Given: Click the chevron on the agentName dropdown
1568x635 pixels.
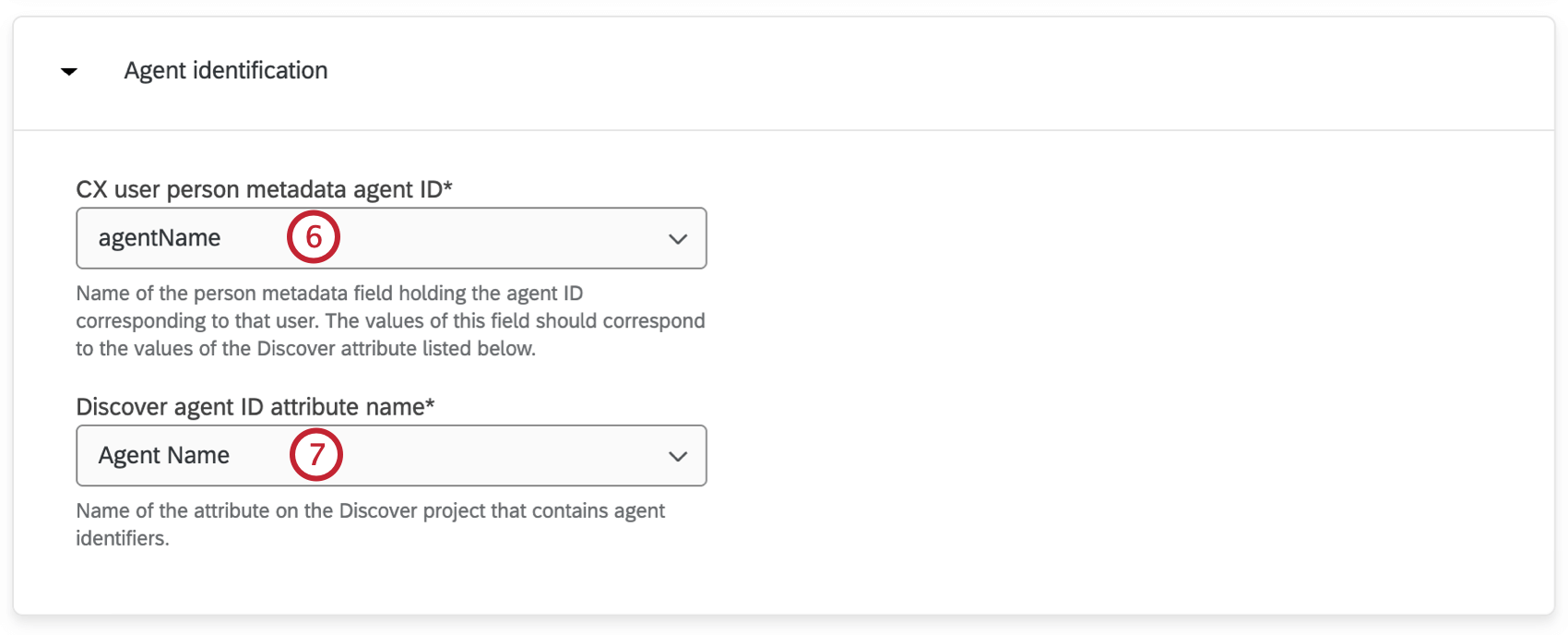Looking at the screenshot, I should coord(678,237).
